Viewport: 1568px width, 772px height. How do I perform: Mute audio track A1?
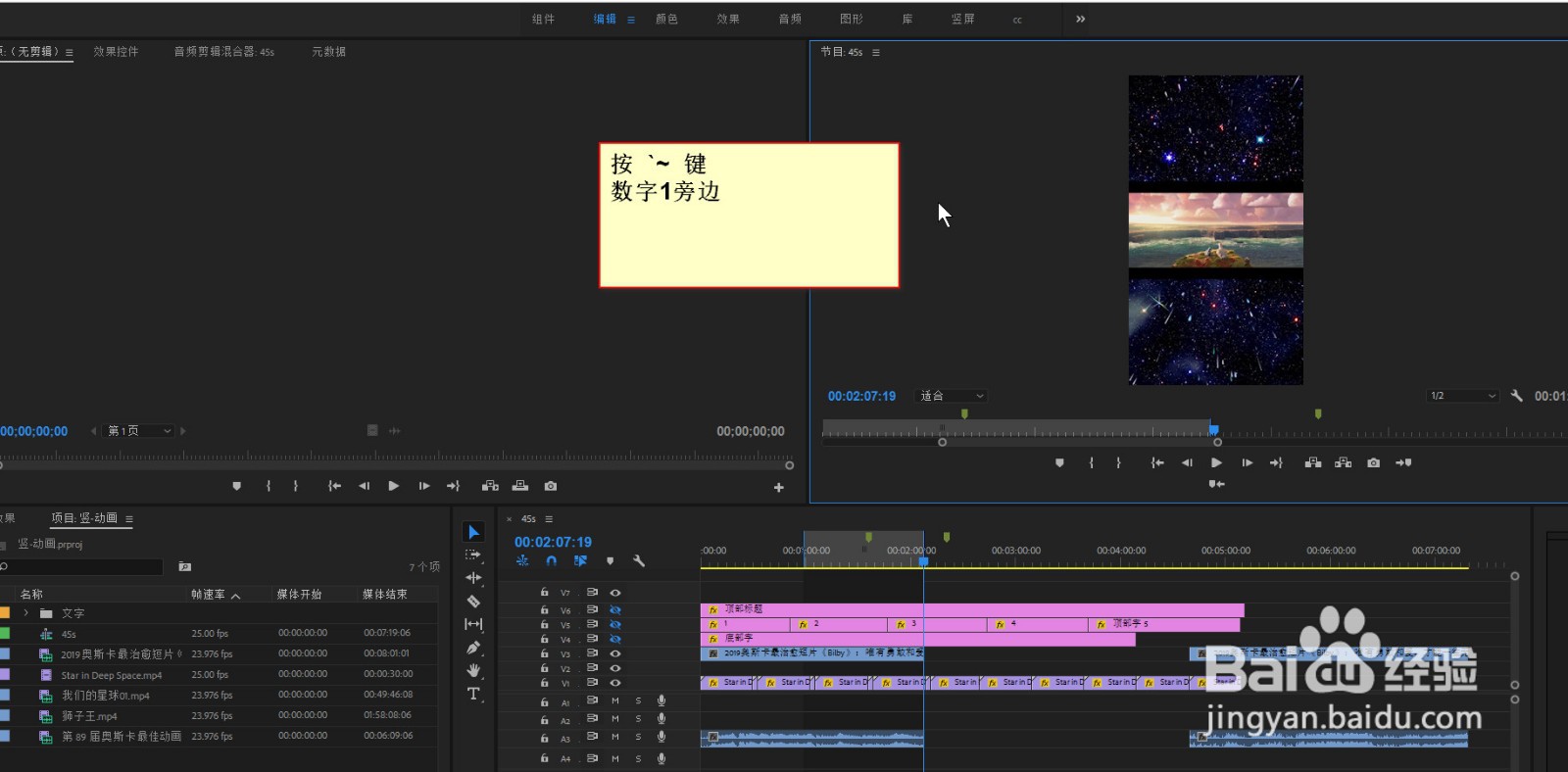(x=615, y=700)
